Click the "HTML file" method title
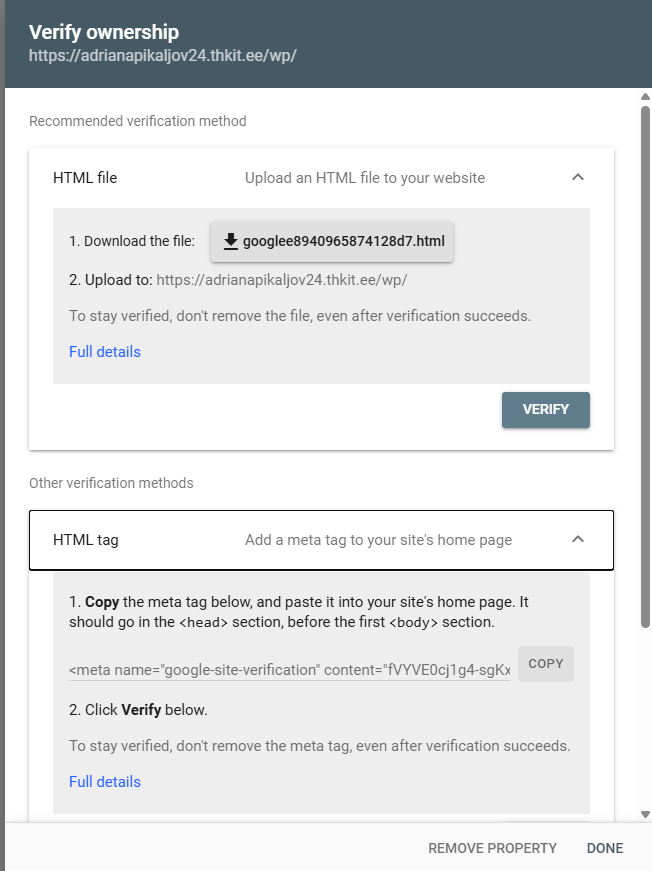The width and height of the screenshot is (652, 871). pos(85,178)
